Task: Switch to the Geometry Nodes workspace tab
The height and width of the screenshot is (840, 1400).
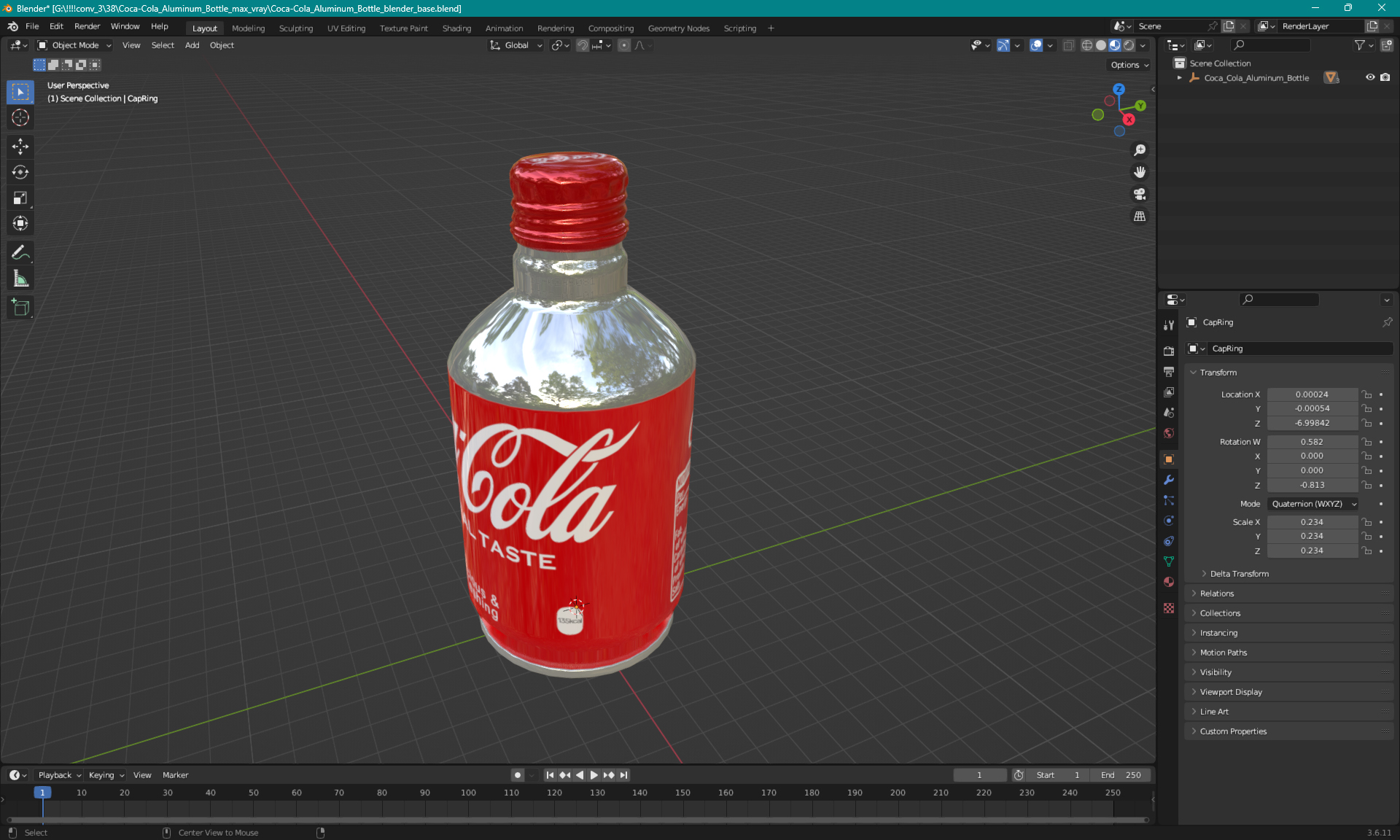Action: tap(678, 28)
